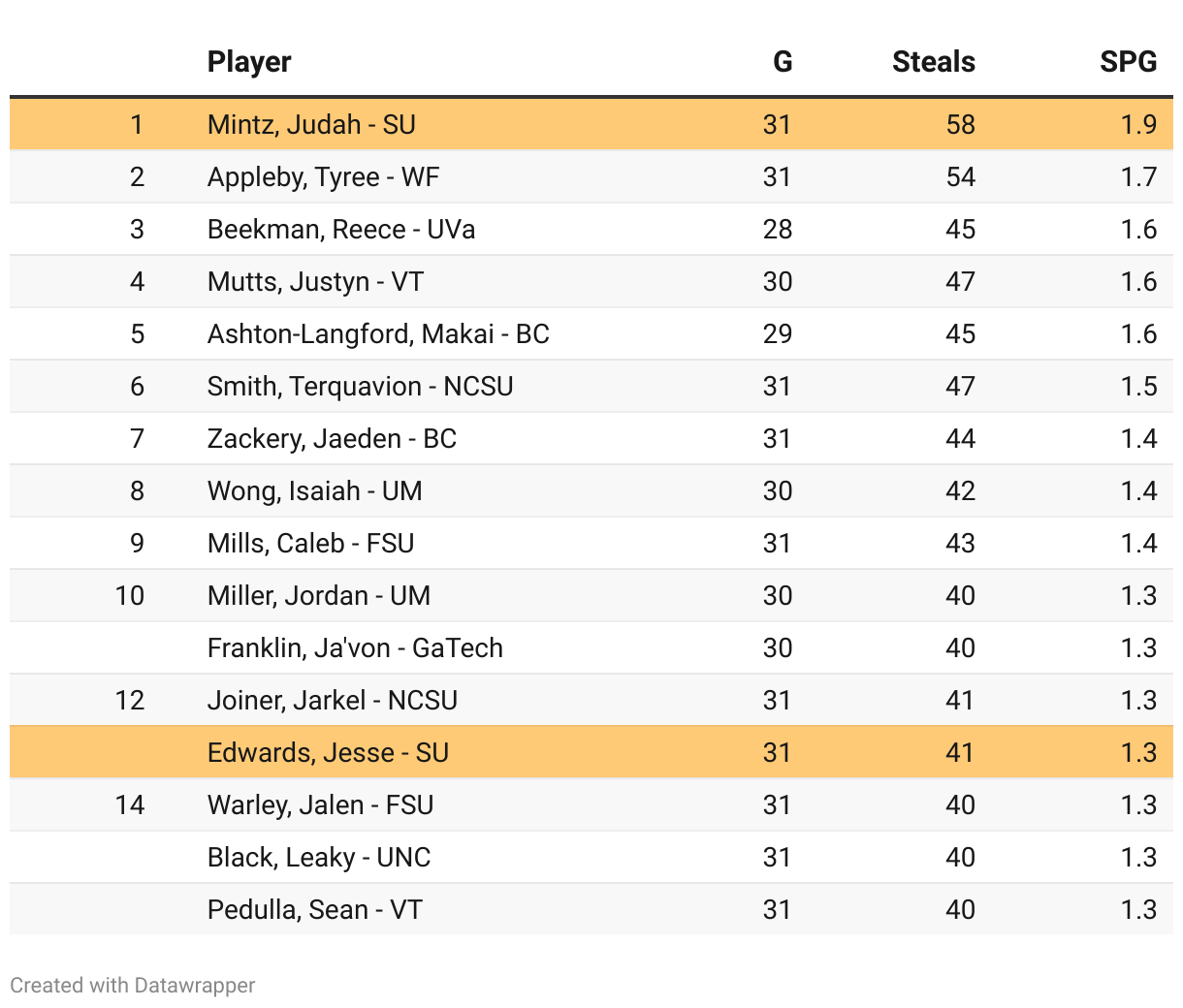Click highlighted Edwards, Jesse - SU row
This screenshot has height=1008, width=1183.
tap(591, 752)
